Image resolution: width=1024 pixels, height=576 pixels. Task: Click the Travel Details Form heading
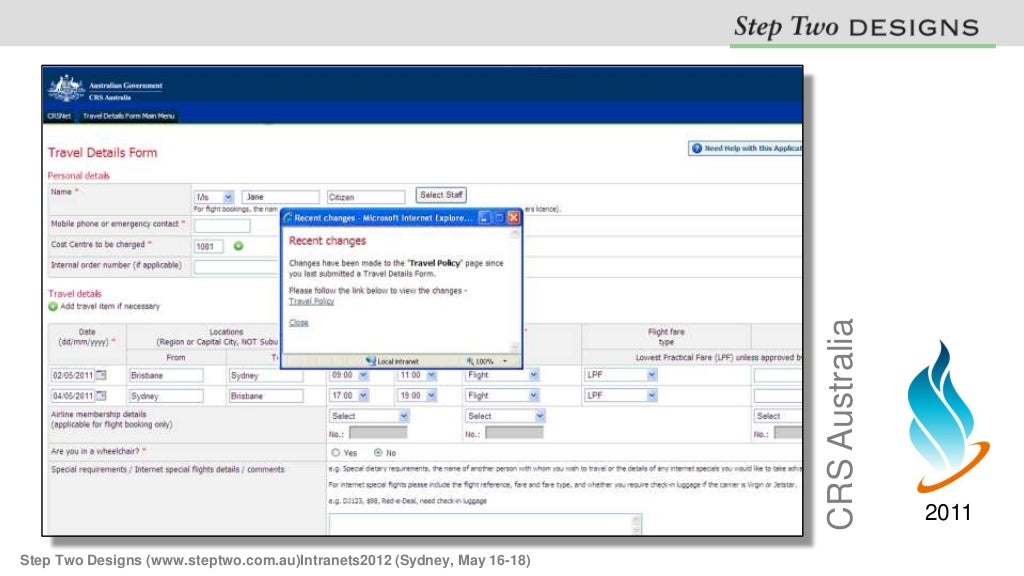103,153
